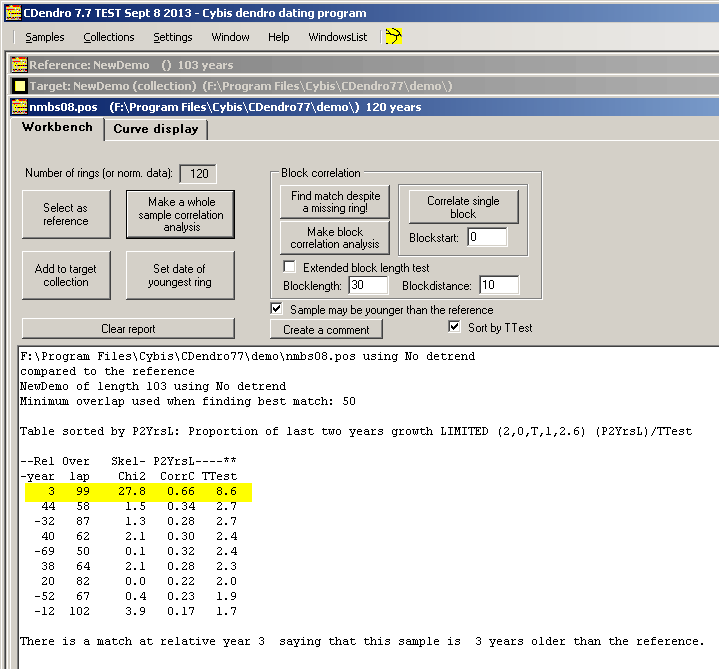The image size is (719, 669).
Task: Uncheck Sample may be younger than the reference
Action: click(277, 309)
